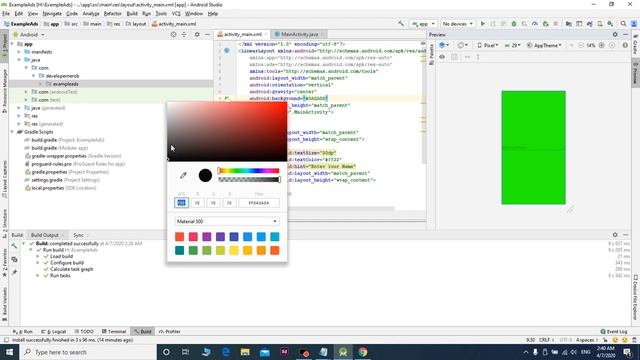The image size is (640, 360).
Task: Open Cortana circle icon in taskbar
Action: pyautogui.click(x=166, y=352)
